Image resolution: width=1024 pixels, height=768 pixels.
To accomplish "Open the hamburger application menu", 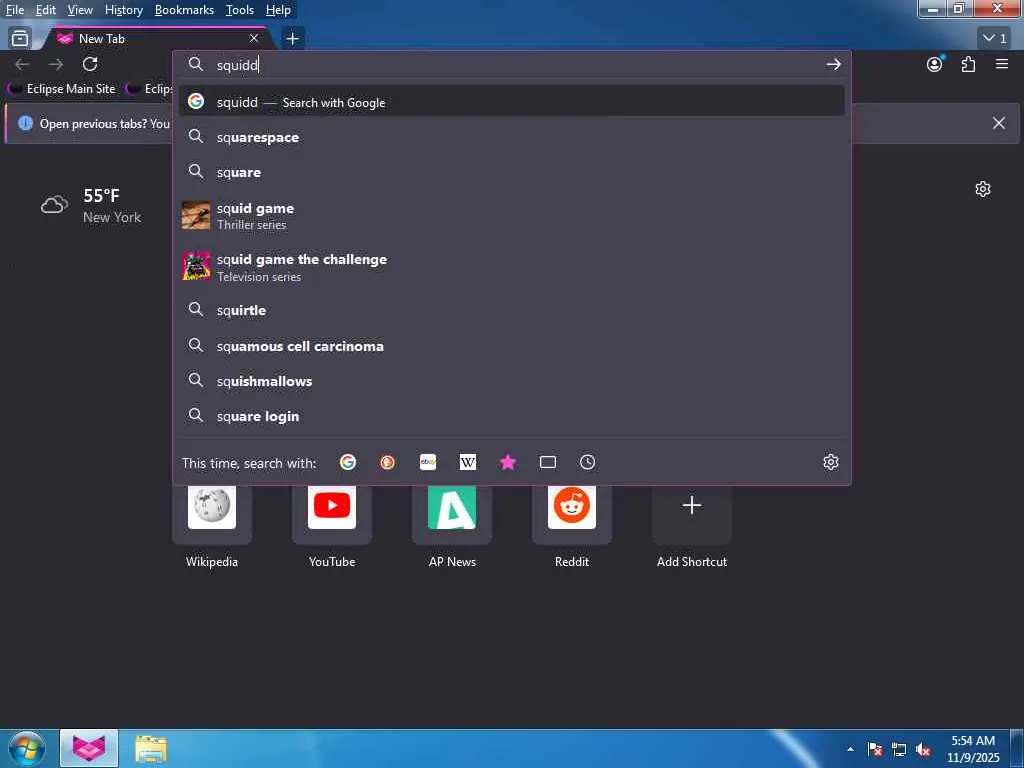I will 1002,64.
